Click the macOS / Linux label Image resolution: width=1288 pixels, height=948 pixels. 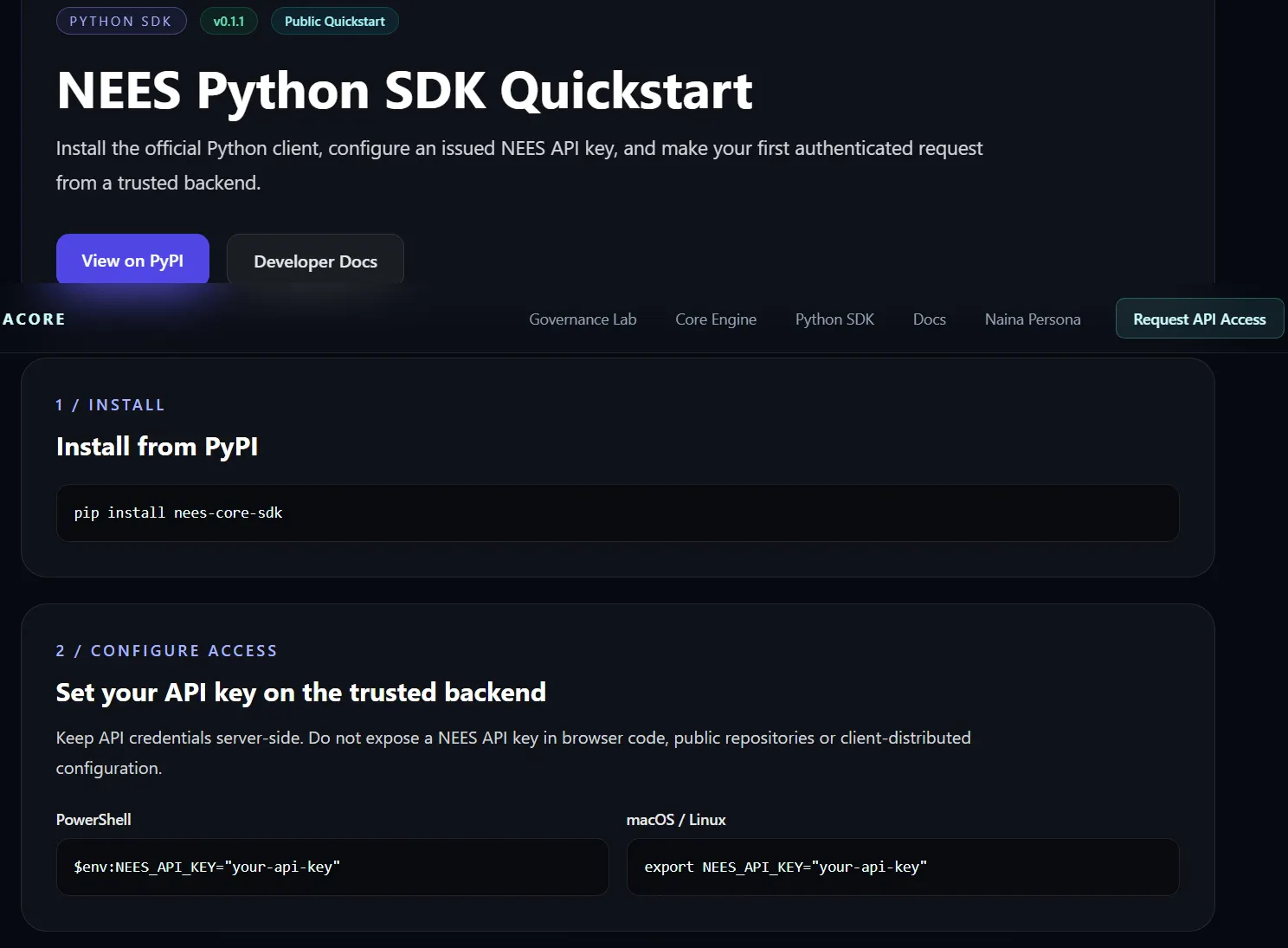[676, 819]
